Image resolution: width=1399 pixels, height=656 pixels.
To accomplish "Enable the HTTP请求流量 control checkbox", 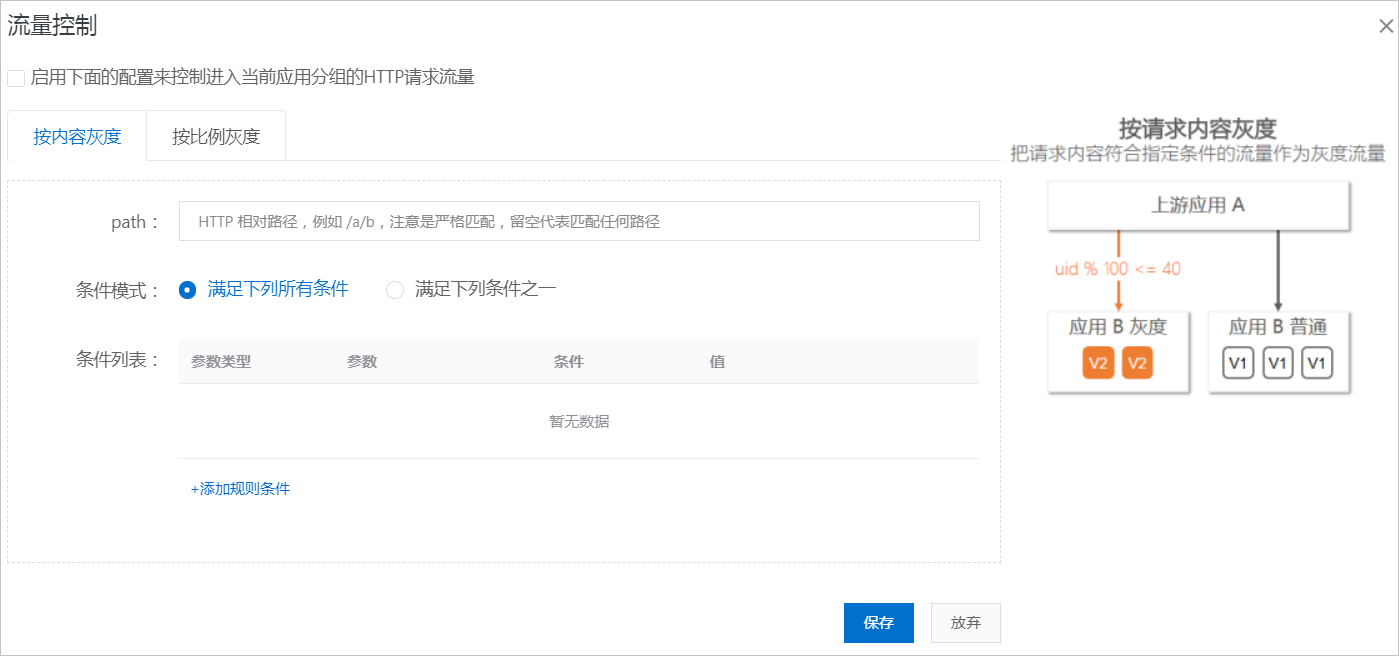I will tap(16, 78).
